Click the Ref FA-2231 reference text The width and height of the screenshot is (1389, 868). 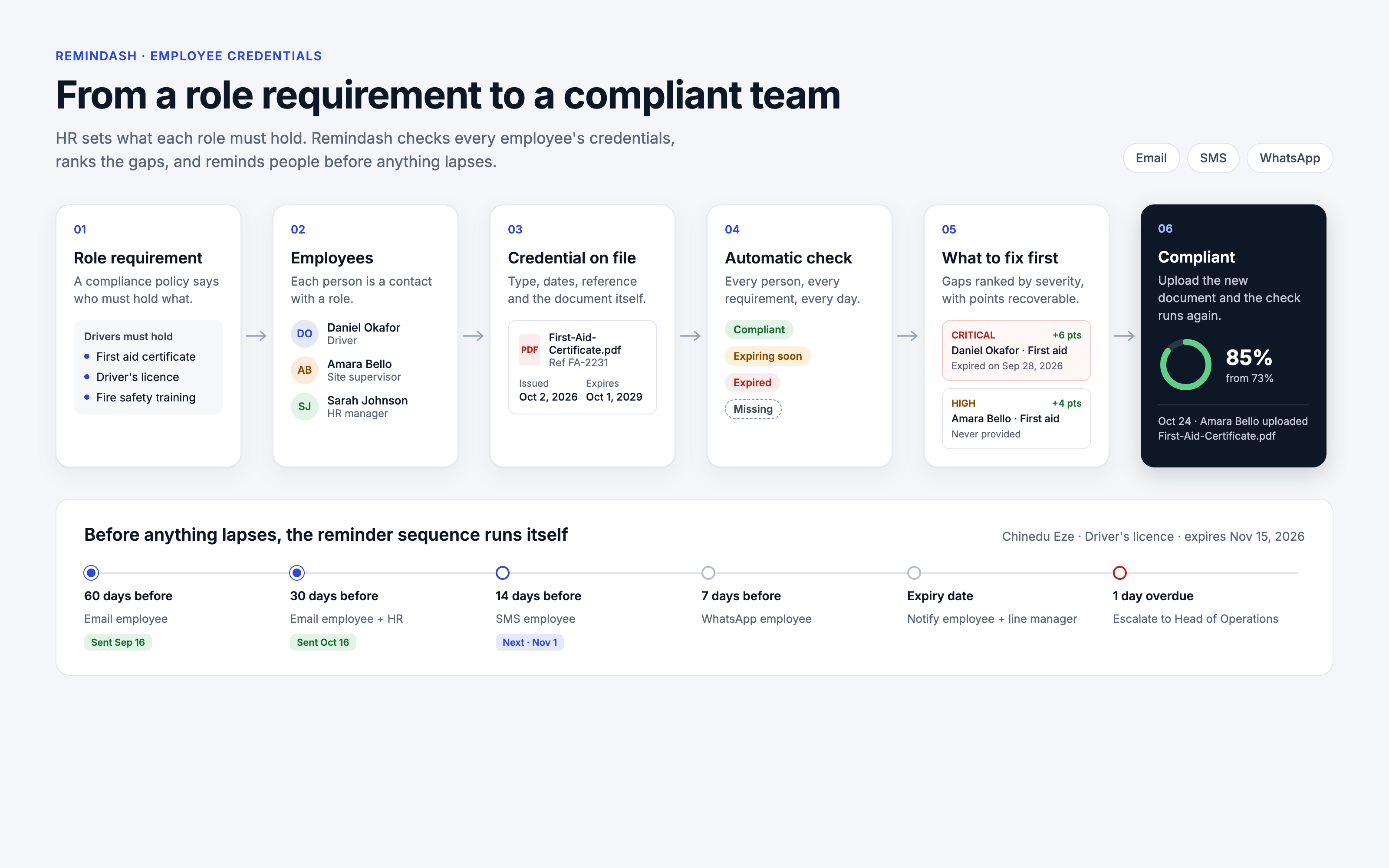pyautogui.click(x=578, y=363)
